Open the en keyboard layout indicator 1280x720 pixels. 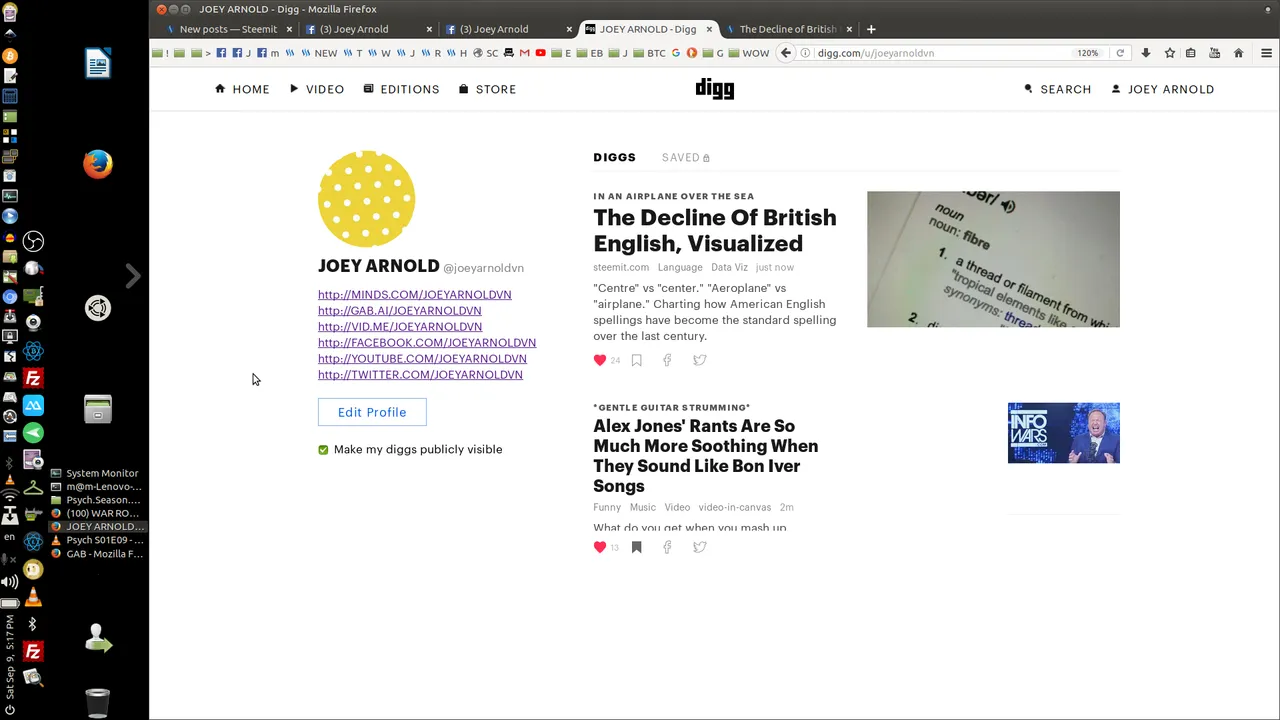click(10, 537)
